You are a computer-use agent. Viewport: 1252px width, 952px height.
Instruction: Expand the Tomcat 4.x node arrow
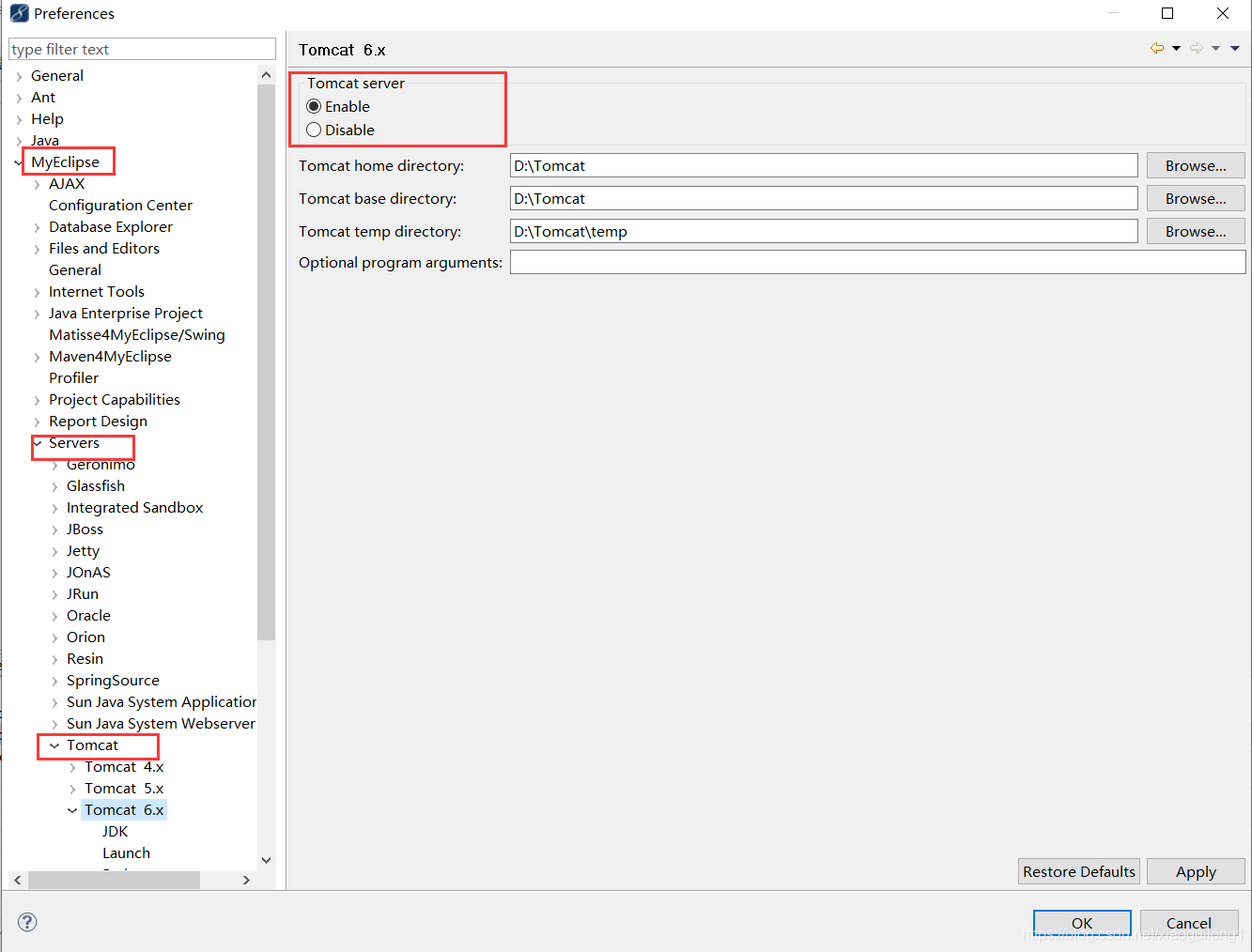(x=72, y=767)
